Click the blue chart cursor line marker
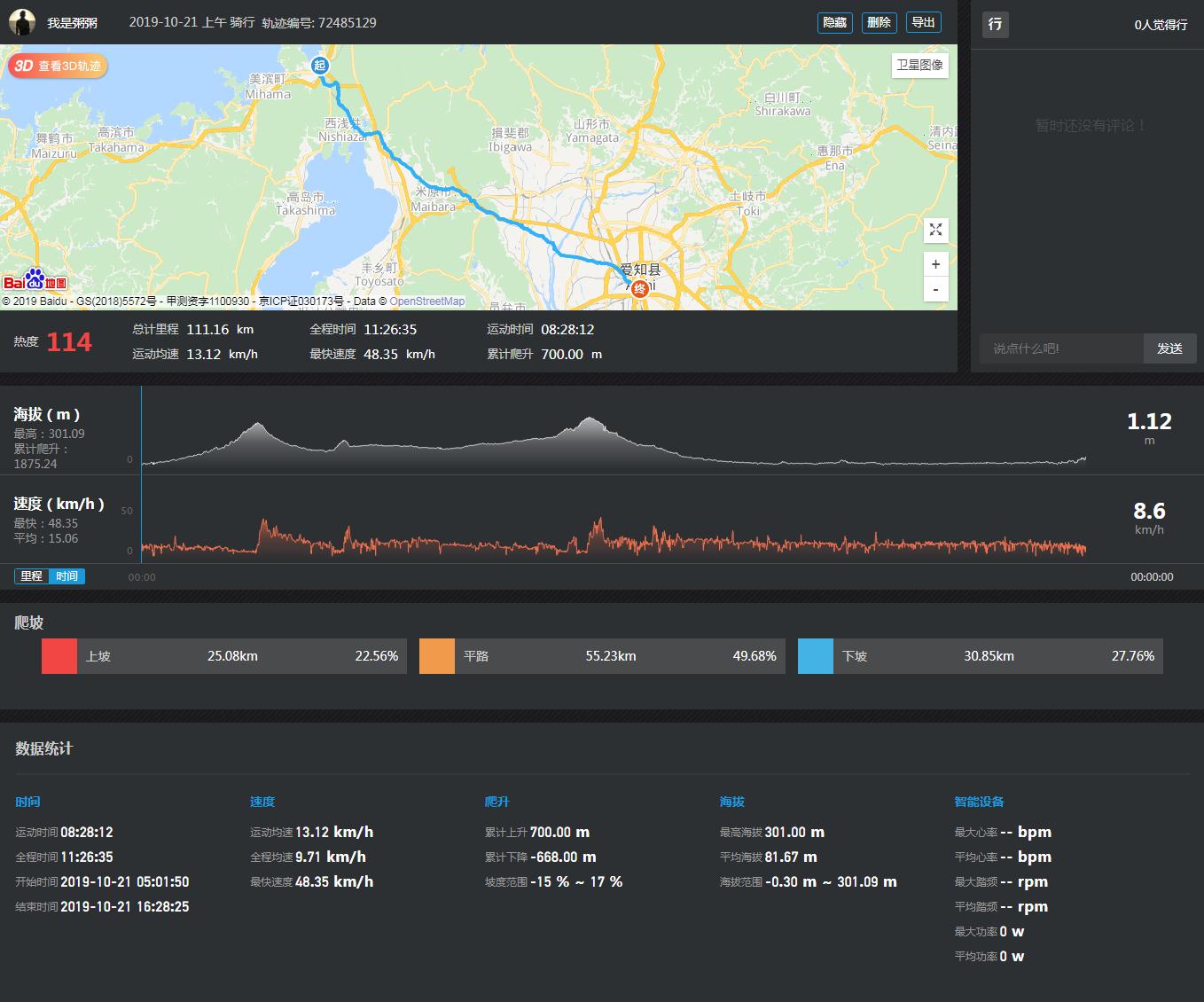This screenshot has width=1204, height=1002. click(141, 474)
